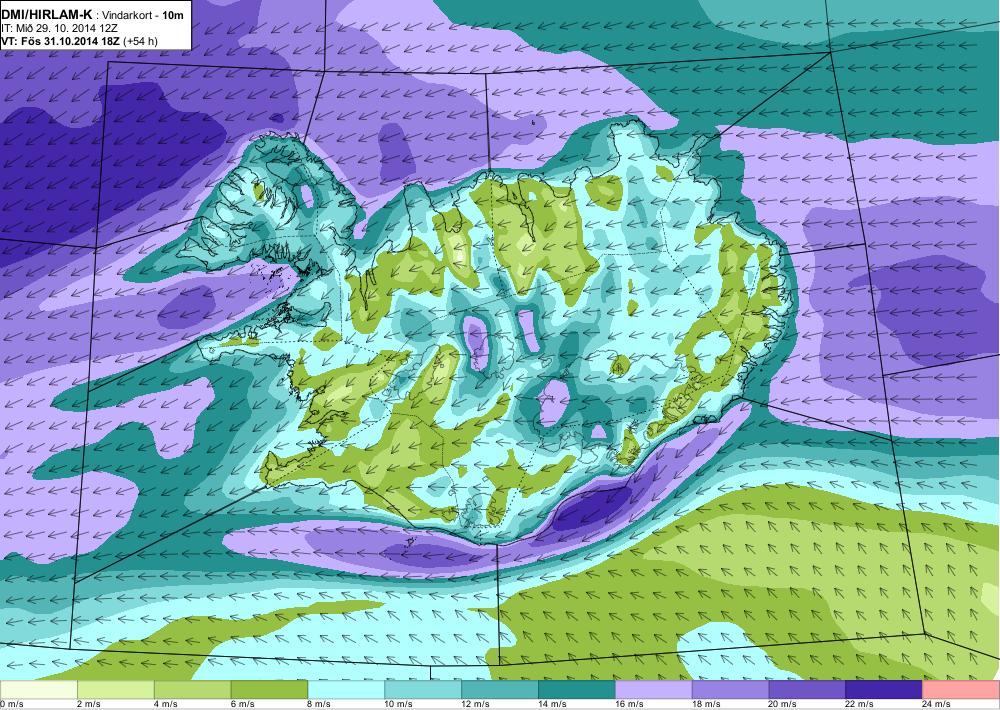Select the "VT: Fös 31.10.2014 18Z (+54 h)" line

[79, 41]
